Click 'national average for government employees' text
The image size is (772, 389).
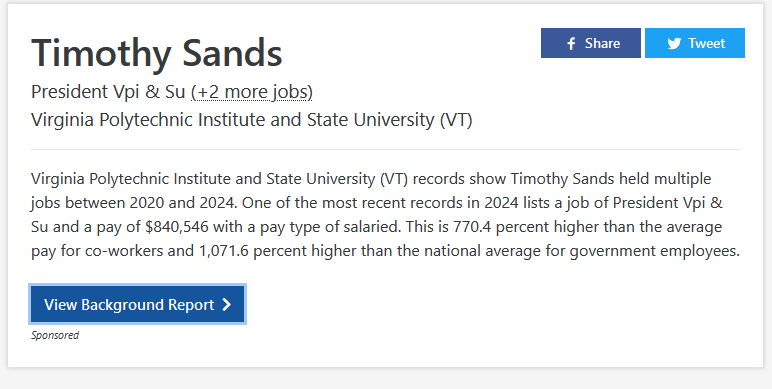tap(582, 251)
